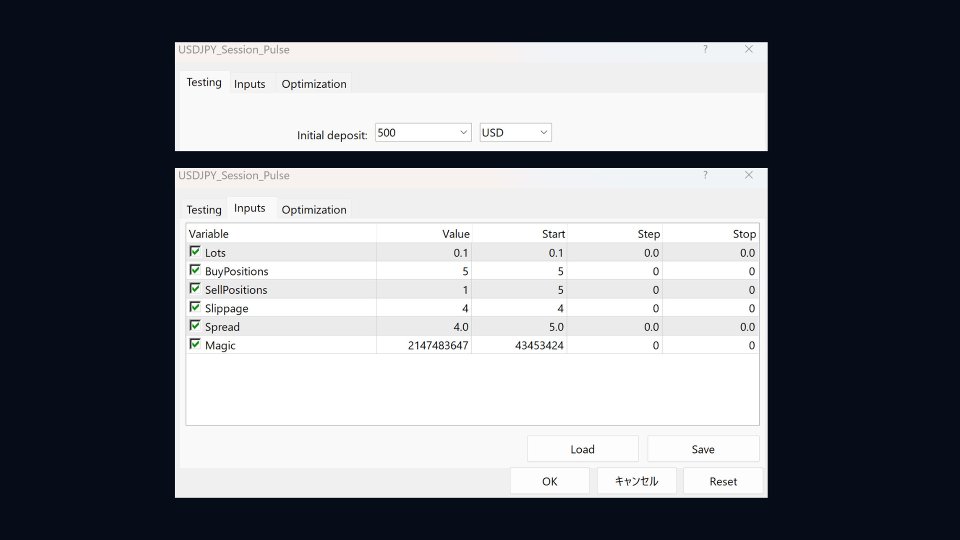Viewport: 960px width, 540px height.
Task: Click the Step column header
Action: point(615,234)
